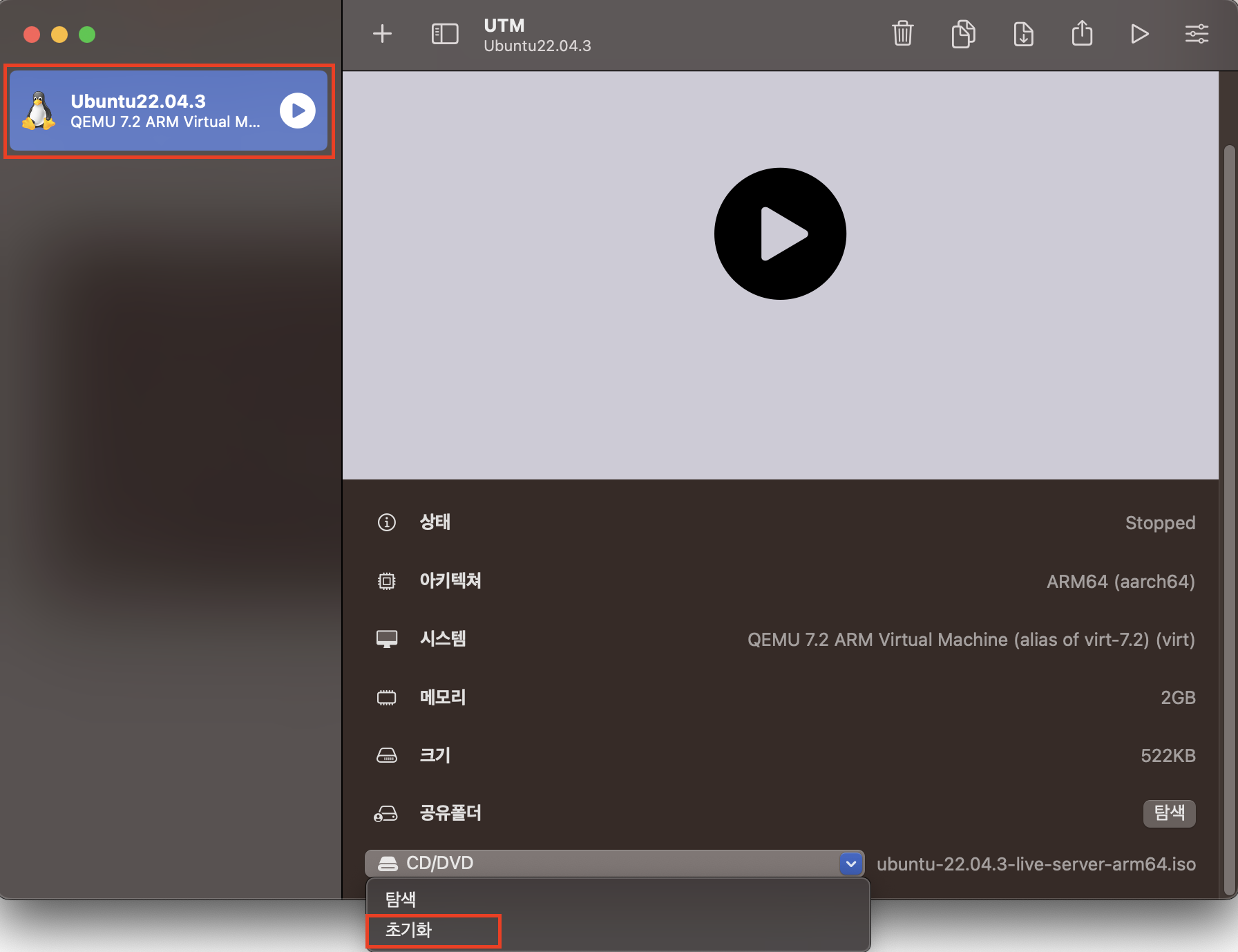Click the 상태 label

(x=435, y=522)
